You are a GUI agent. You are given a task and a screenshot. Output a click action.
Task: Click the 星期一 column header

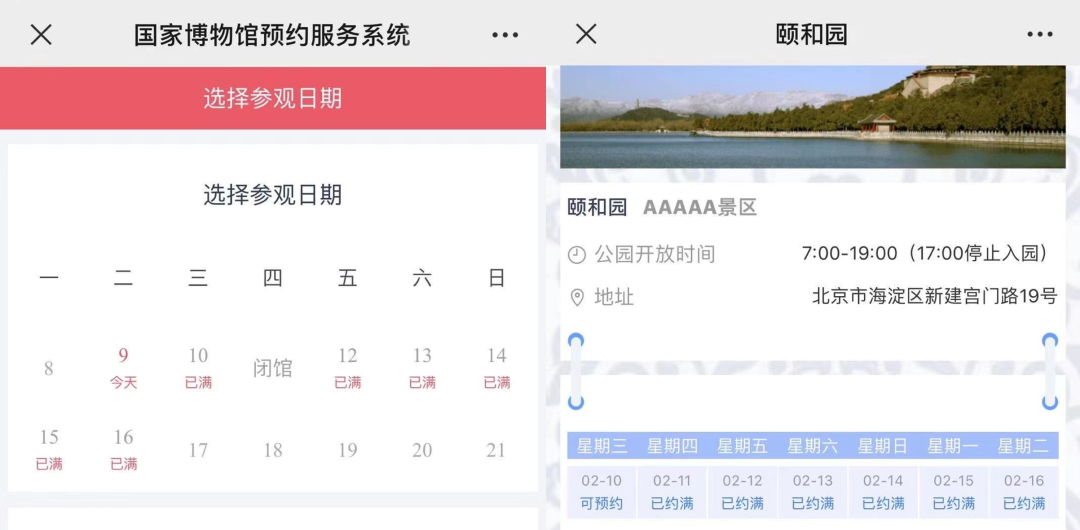pos(953,446)
